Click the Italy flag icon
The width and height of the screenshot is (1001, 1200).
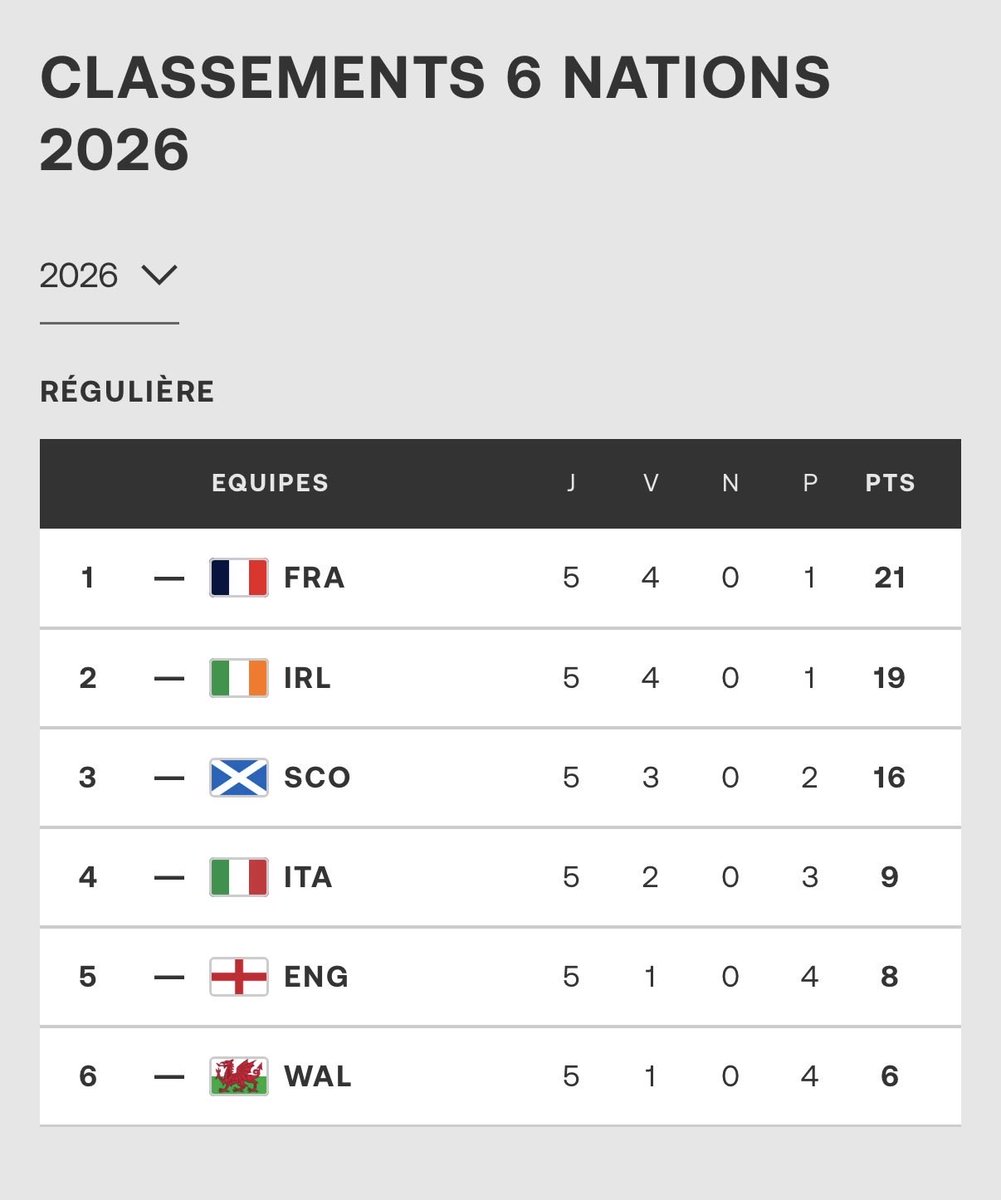pos(239,877)
